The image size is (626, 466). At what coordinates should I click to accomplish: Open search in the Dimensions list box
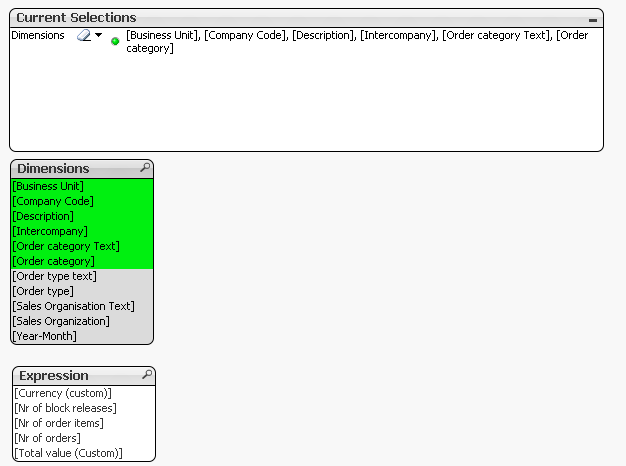pos(145,167)
